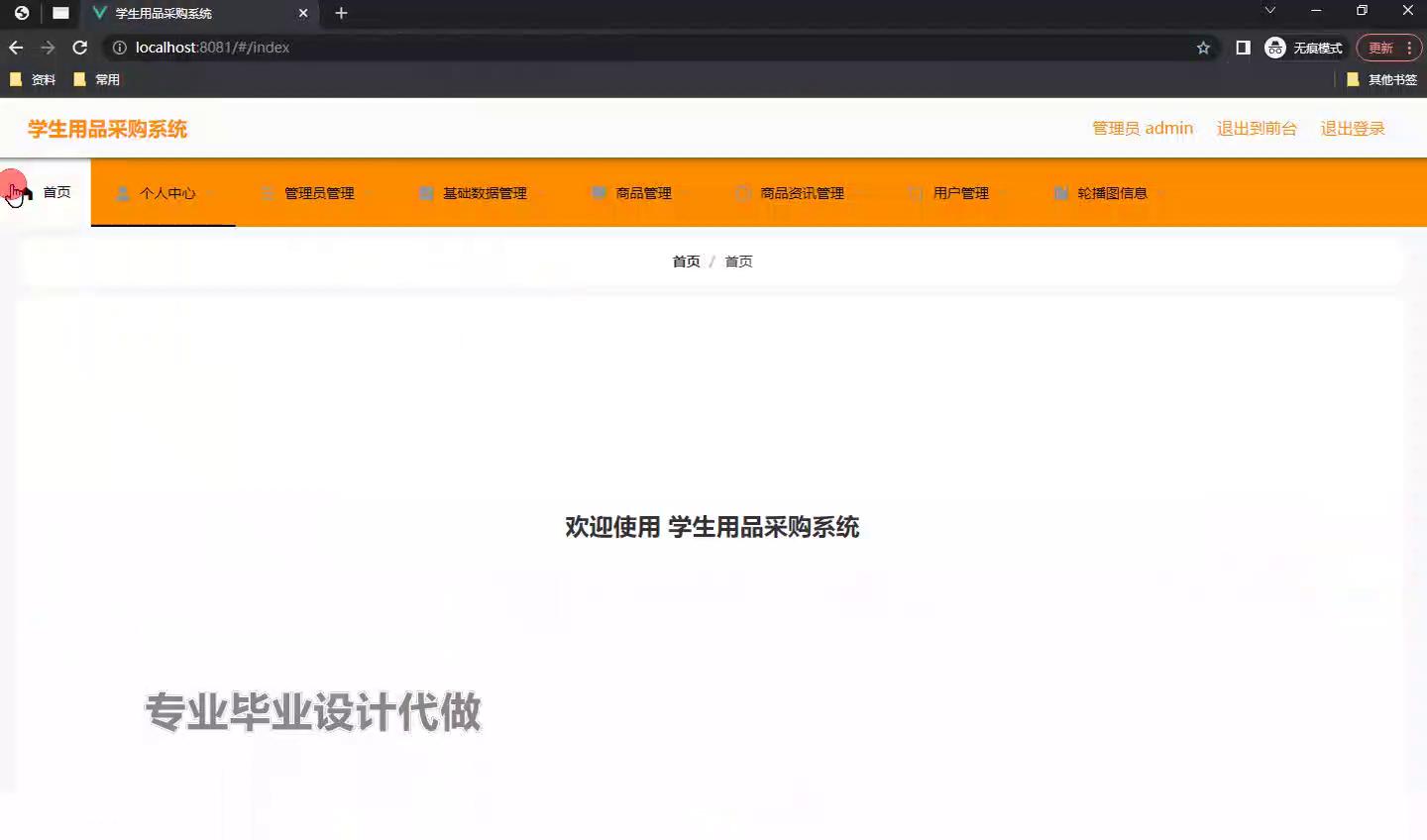This screenshot has width=1427, height=840.
Task: Expand the browser tab search chevron
Action: pyautogui.click(x=1269, y=11)
